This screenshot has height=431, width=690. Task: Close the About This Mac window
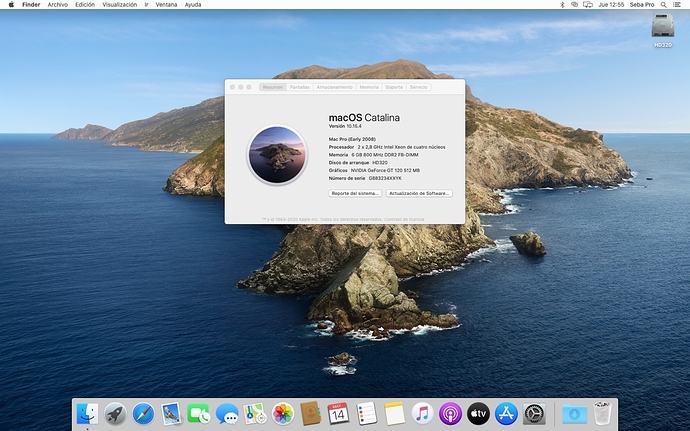point(232,87)
